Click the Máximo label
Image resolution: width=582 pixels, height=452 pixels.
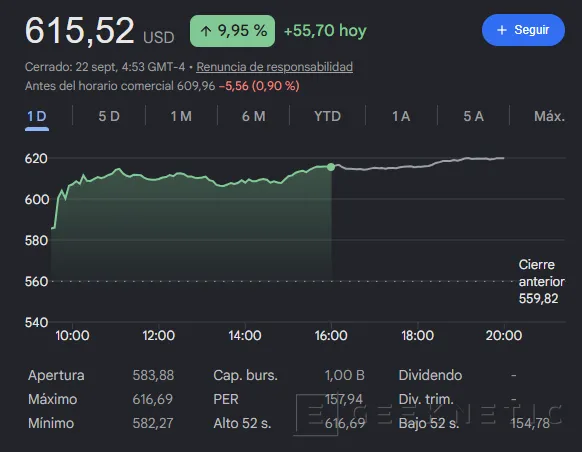pyautogui.click(x=52, y=399)
